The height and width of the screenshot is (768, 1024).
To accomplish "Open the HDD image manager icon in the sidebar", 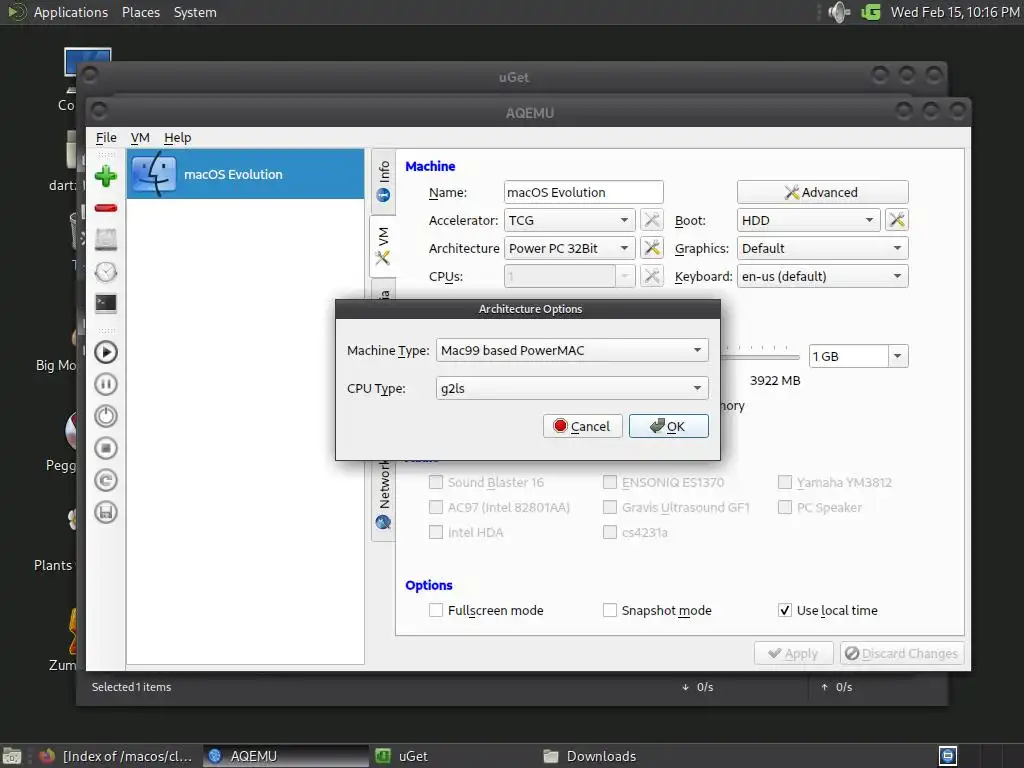I will 106,240.
